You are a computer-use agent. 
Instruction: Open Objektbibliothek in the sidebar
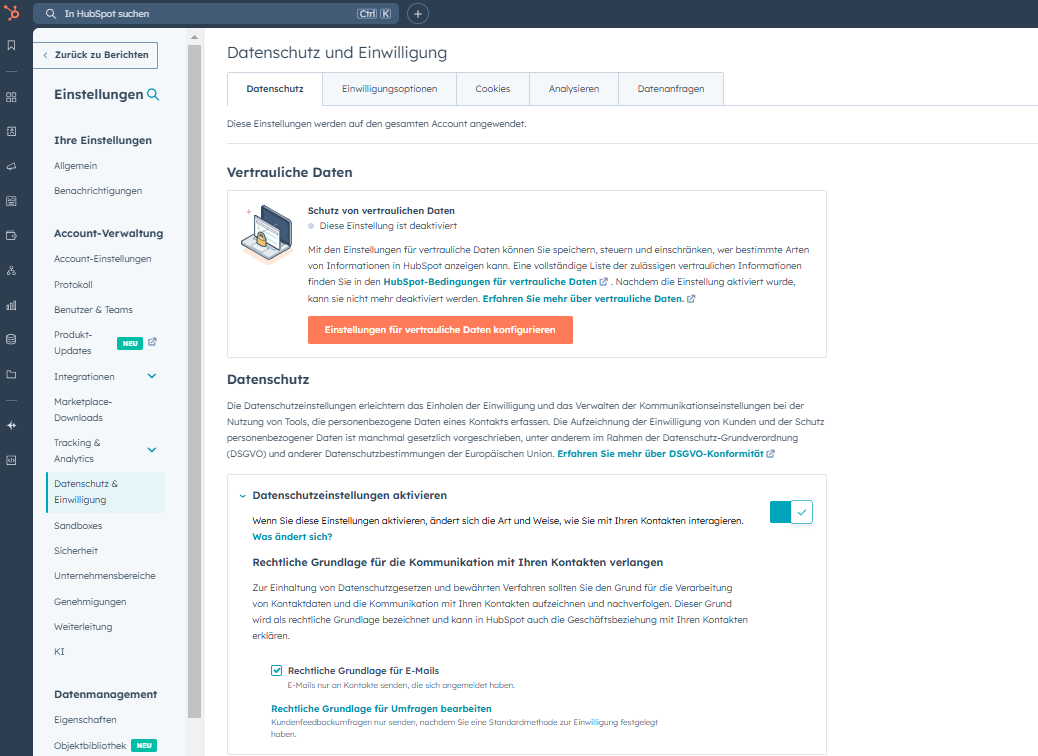pos(90,746)
